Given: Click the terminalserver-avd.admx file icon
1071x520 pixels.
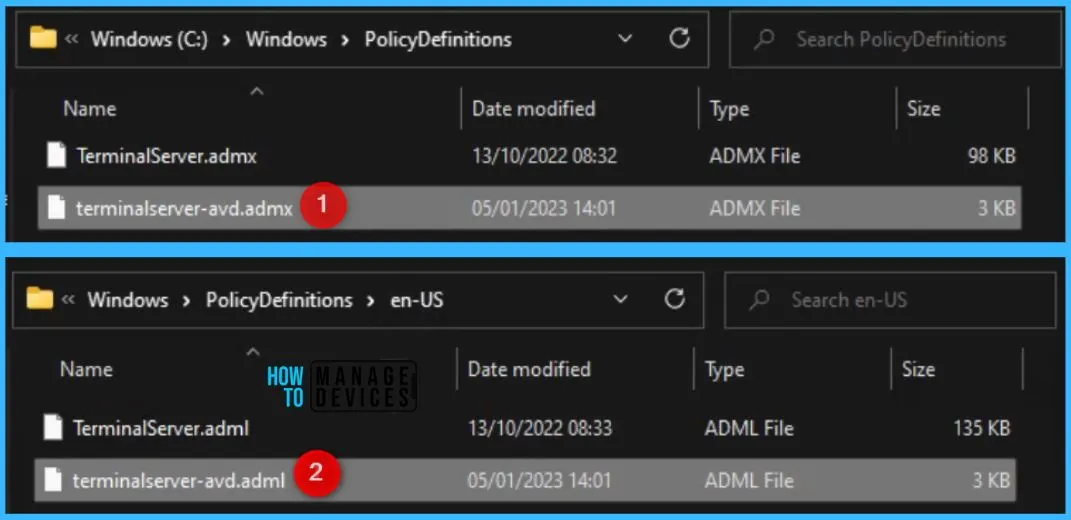Looking at the screenshot, I should click(57, 209).
